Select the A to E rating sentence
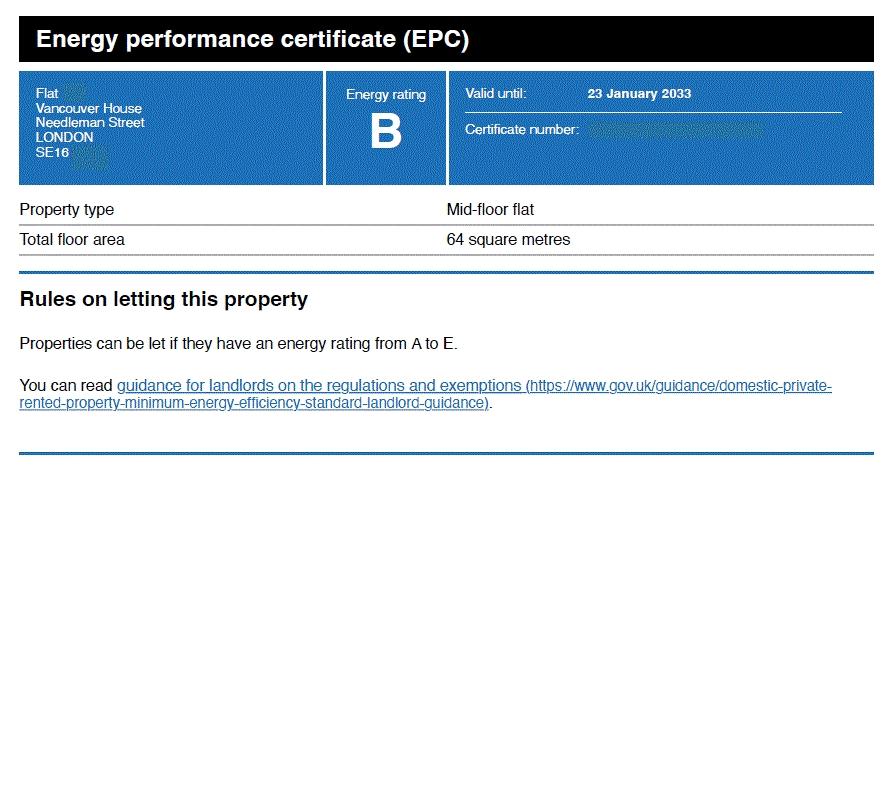Image resolution: width=889 pixels, height=809 pixels. click(238, 343)
